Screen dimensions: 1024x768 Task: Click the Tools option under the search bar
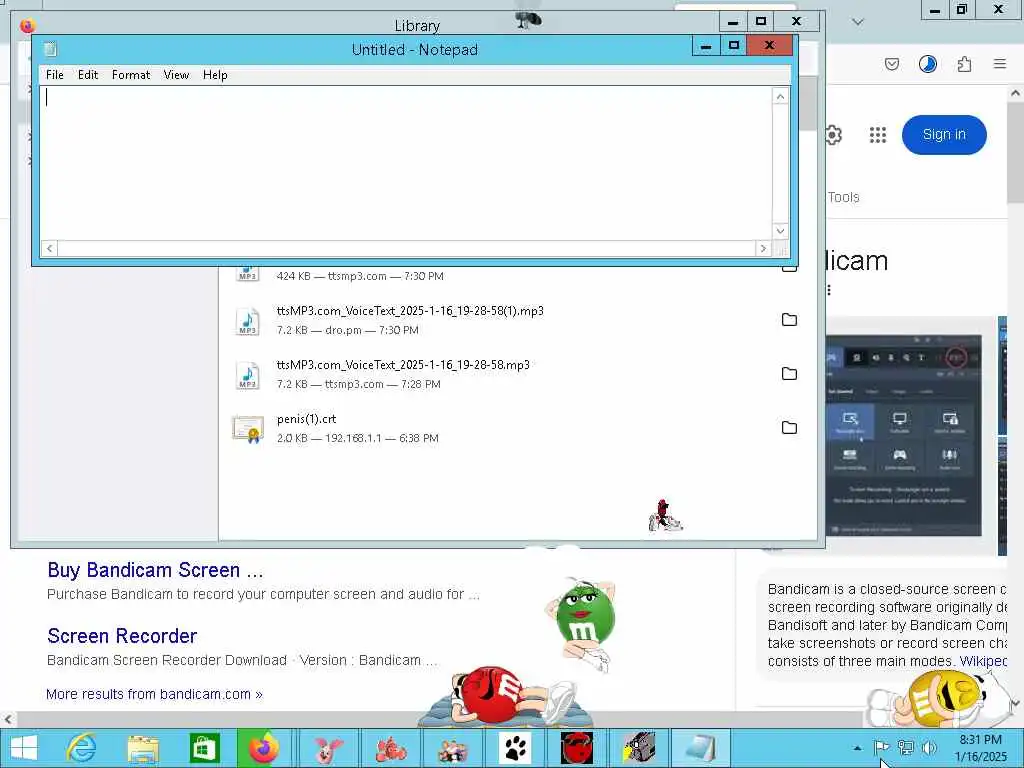point(843,197)
